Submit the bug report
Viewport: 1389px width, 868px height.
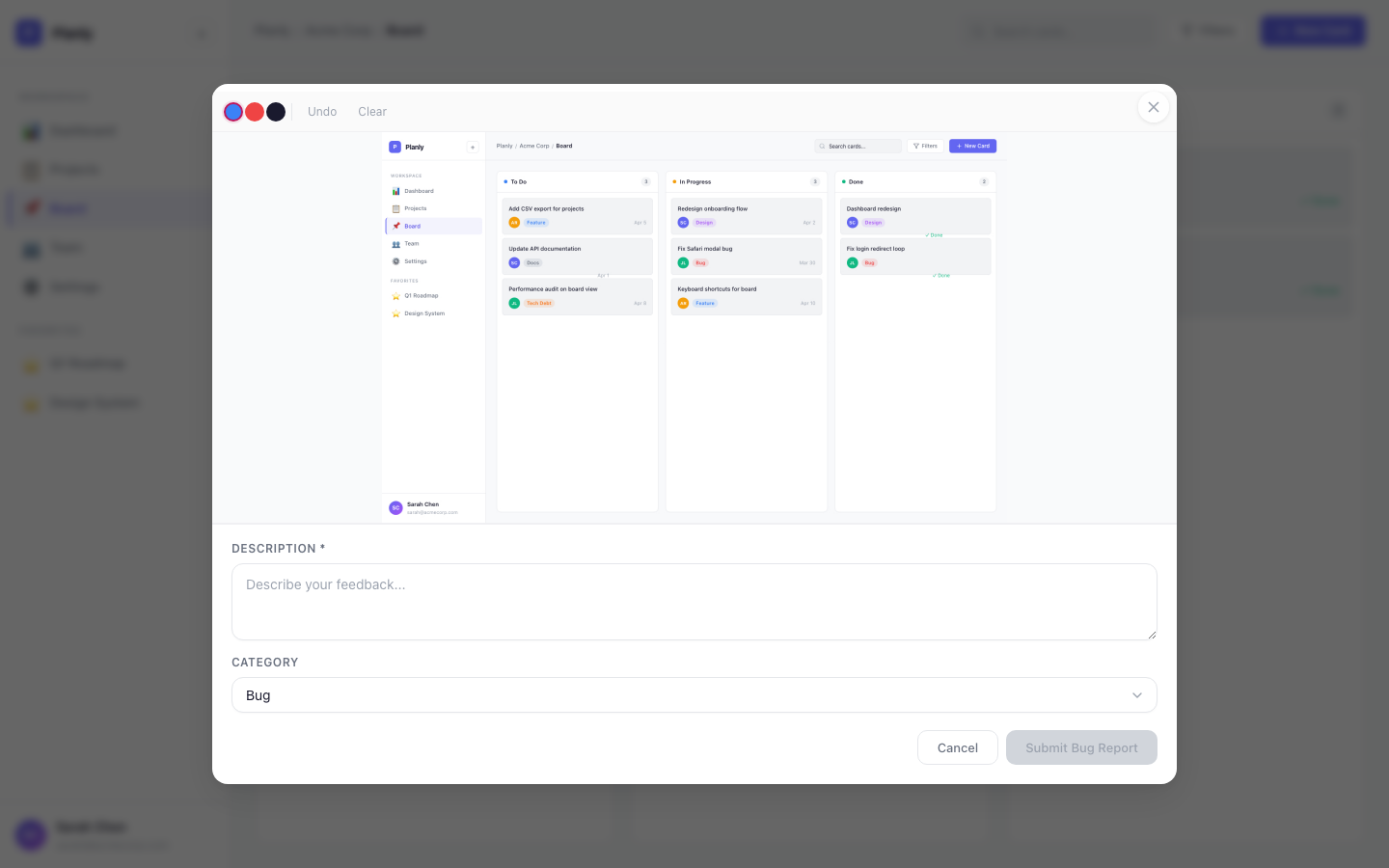[1080, 747]
